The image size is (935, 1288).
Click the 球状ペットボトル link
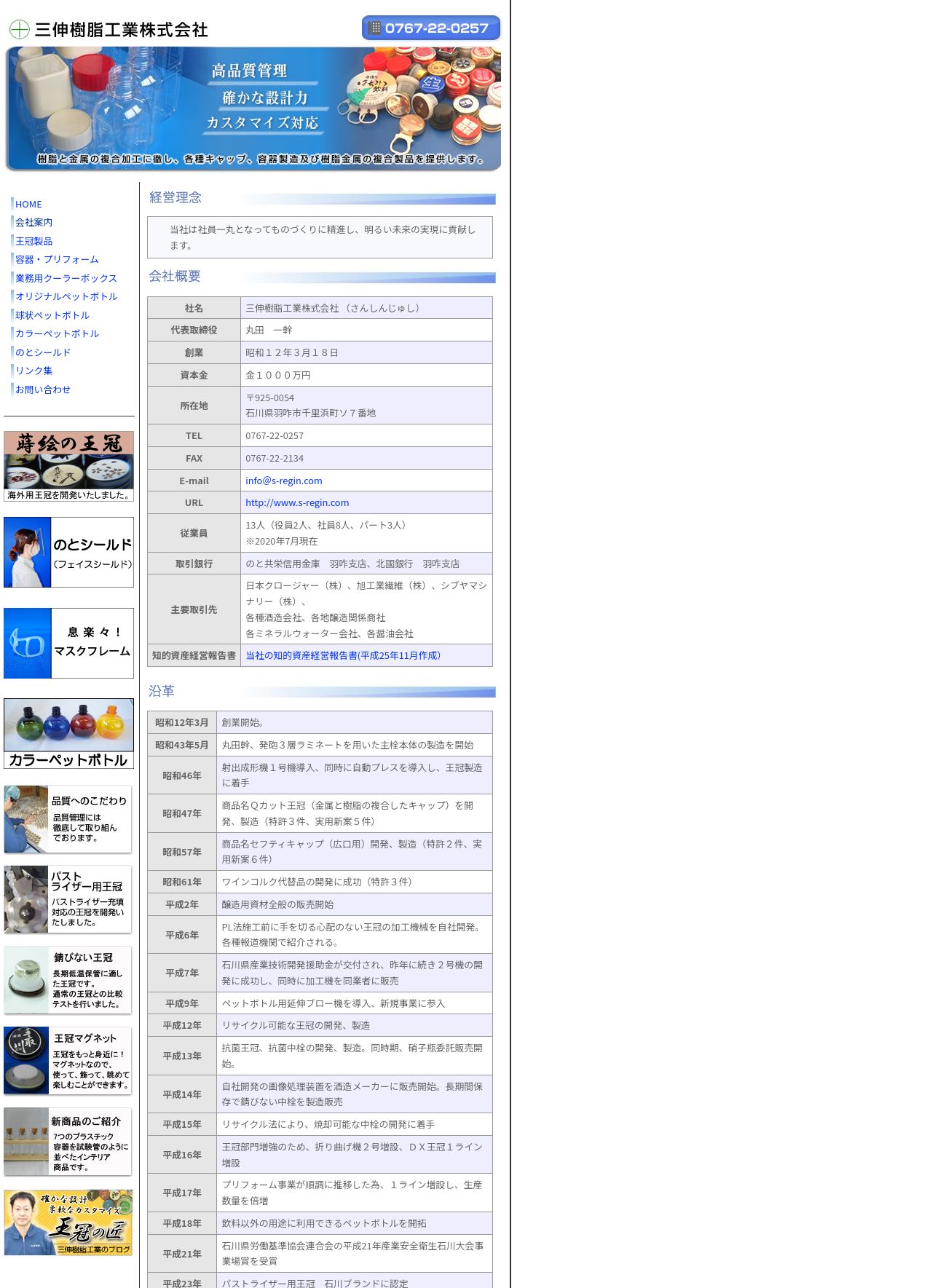tap(52, 315)
